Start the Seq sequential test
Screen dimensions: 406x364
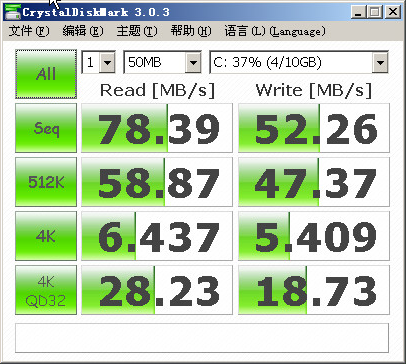click(46, 128)
